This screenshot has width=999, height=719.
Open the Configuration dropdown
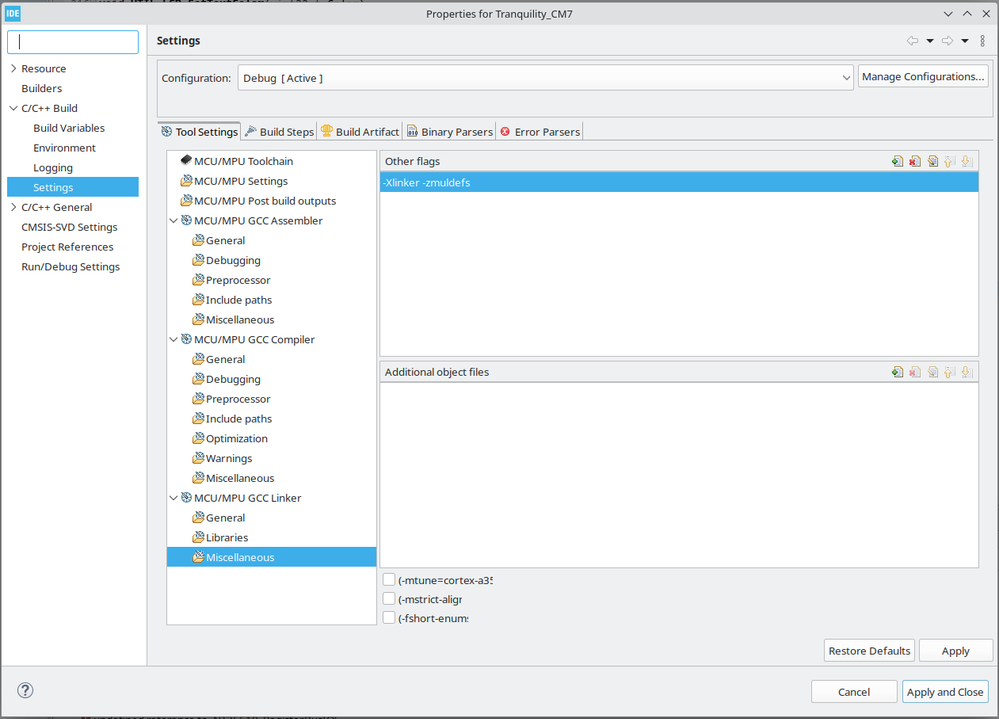545,78
